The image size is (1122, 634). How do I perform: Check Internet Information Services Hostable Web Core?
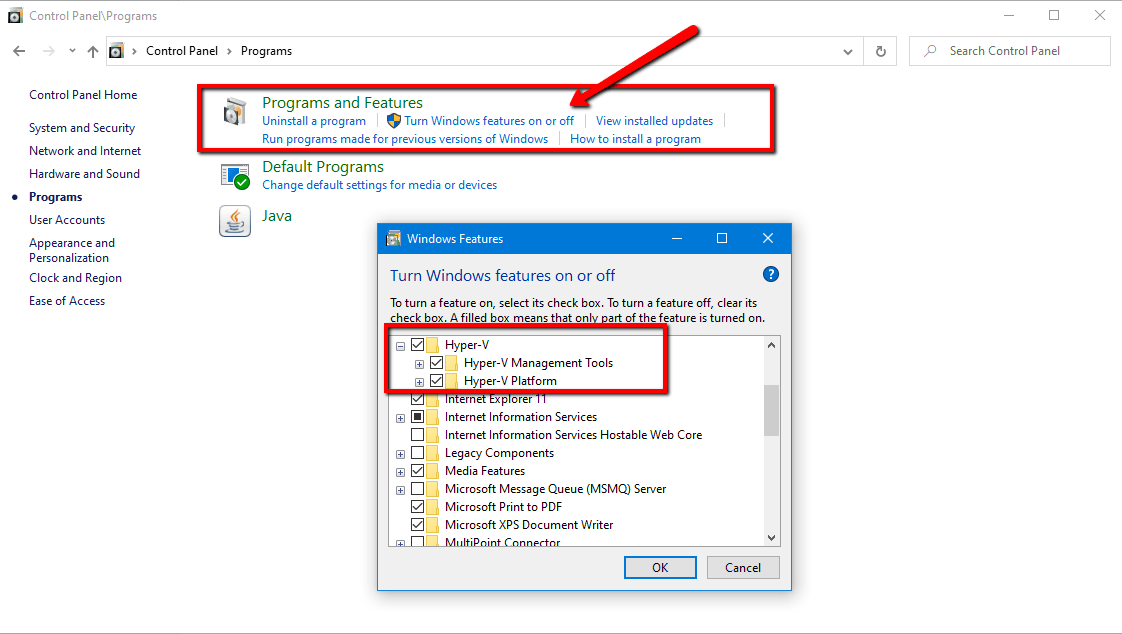(x=418, y=434)
